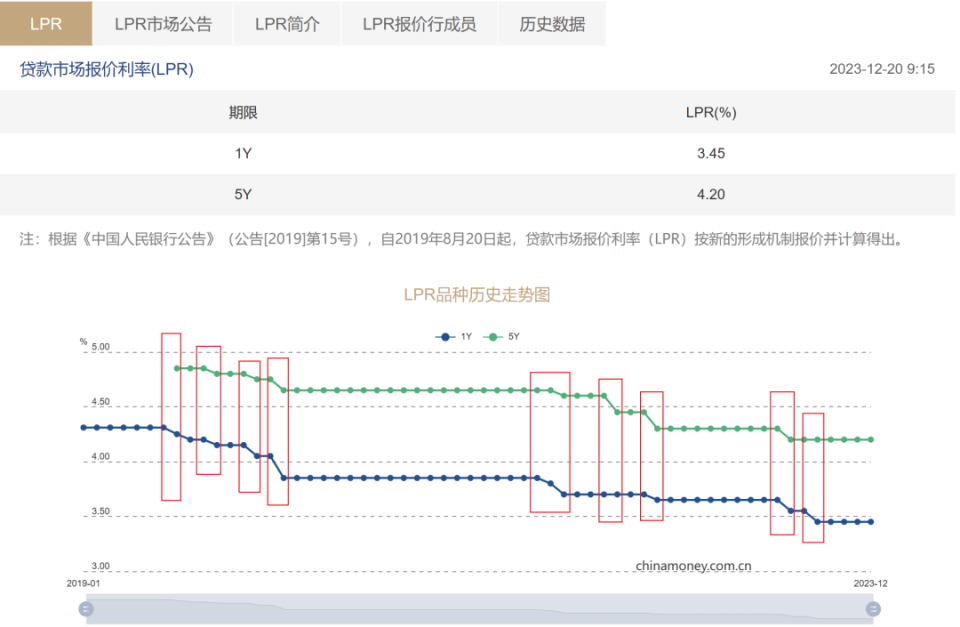960x627 pixels.
Task: Toggle the 5Y series legend
Action: (x=501, y=337)
